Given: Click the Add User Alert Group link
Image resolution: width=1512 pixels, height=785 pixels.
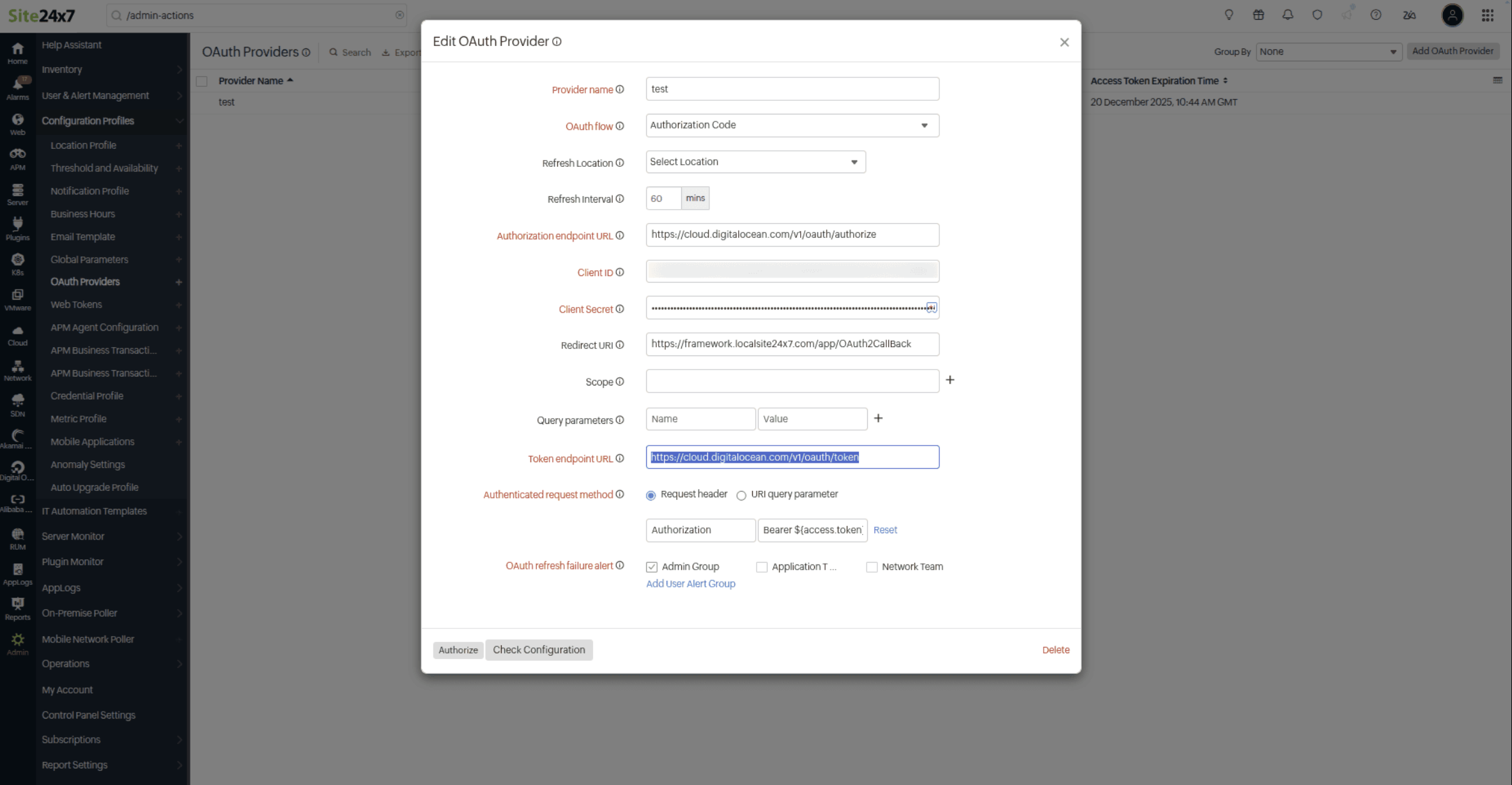Looking at the screenshot, I should (x=690, y=584).
